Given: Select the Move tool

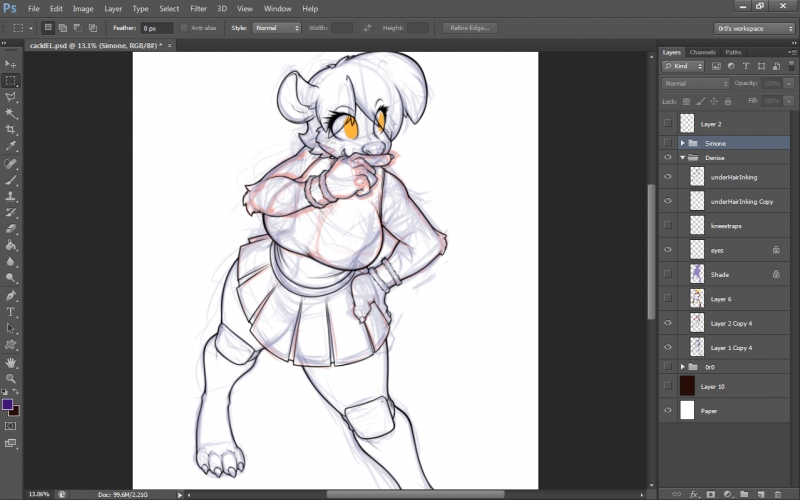Looking at the screenshot, I should click(x=11, y=64).
